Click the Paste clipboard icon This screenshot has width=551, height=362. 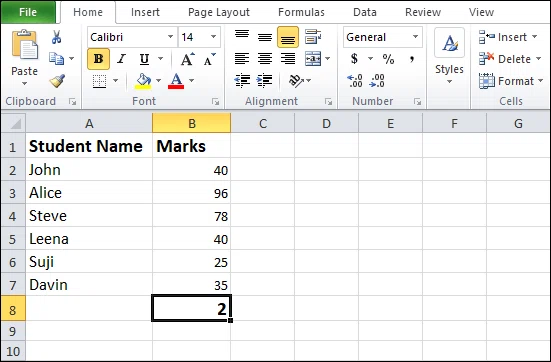pos(24,45)
